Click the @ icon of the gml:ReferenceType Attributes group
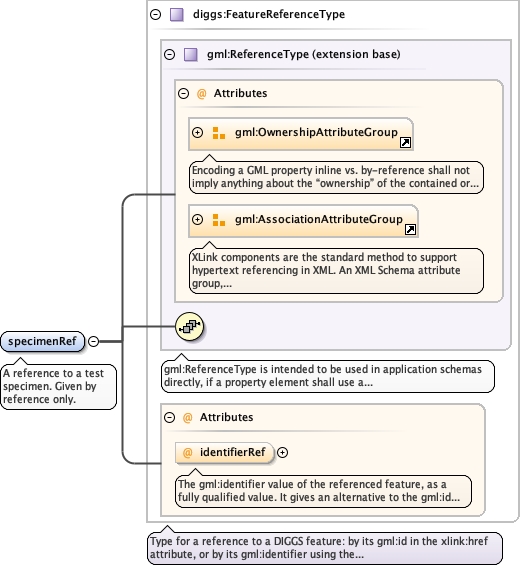Screen dimensions: 521x568 [201, 93]
